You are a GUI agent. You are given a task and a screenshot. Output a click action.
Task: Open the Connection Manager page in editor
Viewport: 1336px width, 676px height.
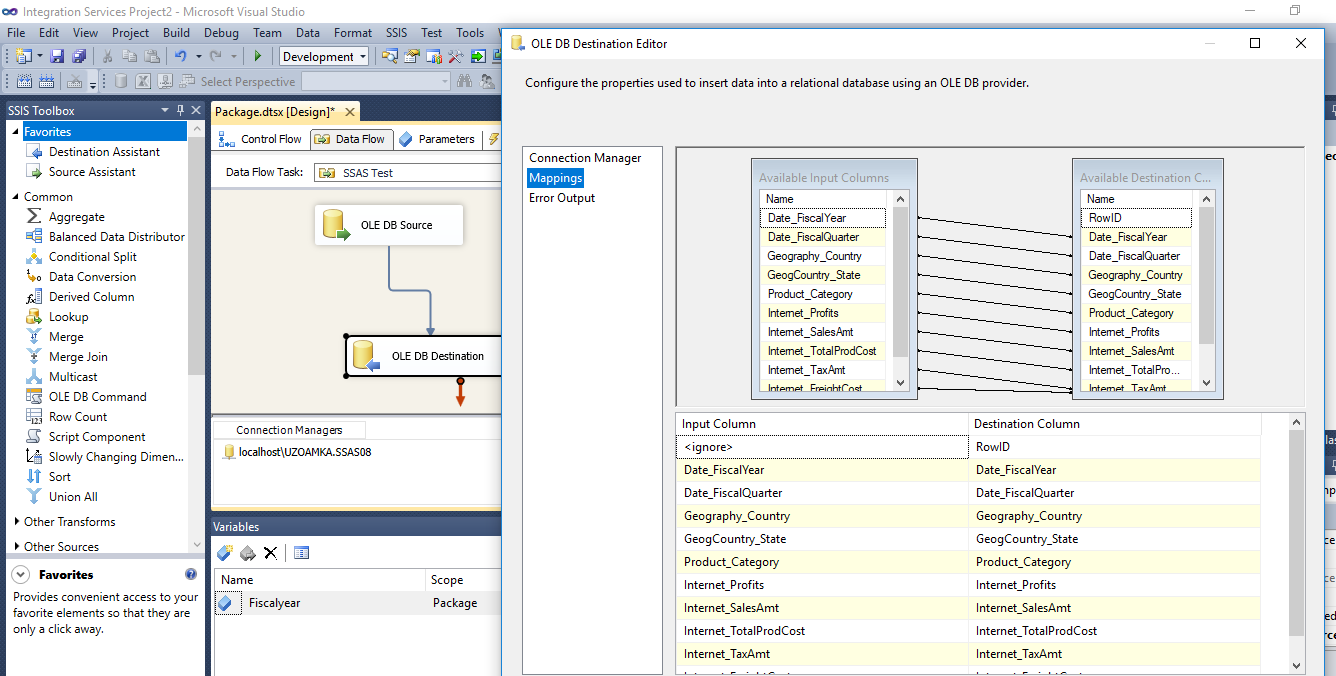tap(585, 158)
